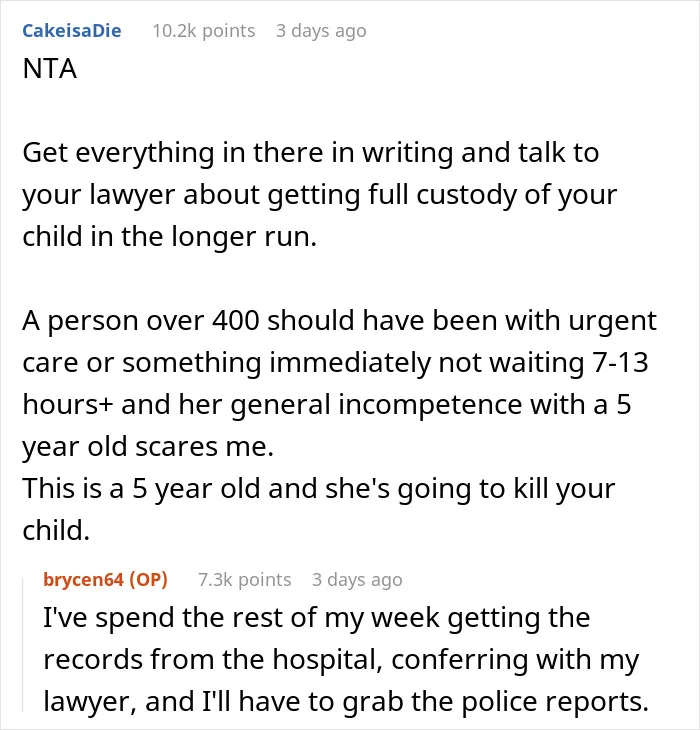Click the 'general incompetence' line
The width and height of the screenshot is (700, 730).
pyautogui.click(x=327, y=404)
